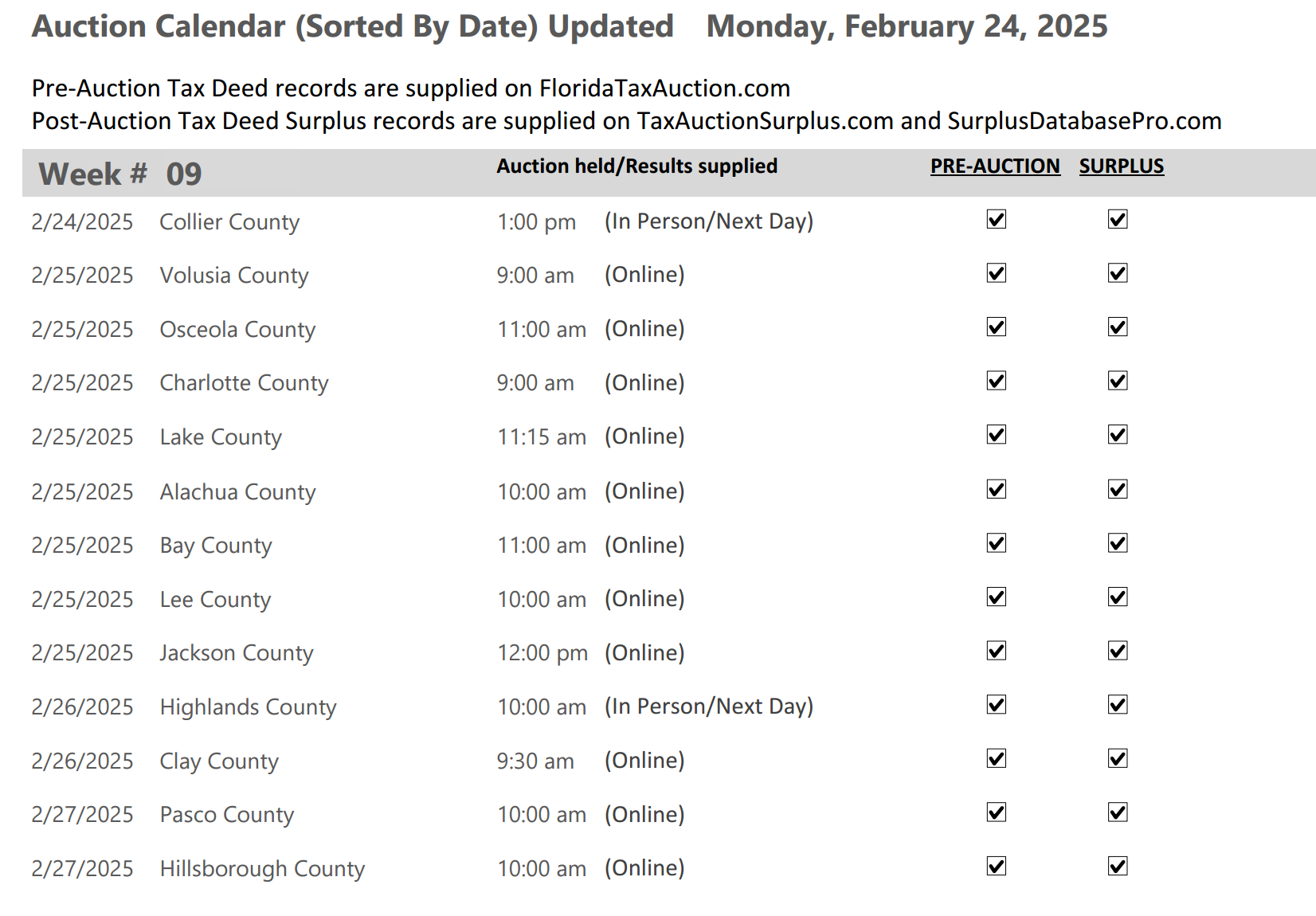Toggle Highlands County pre-auction checkbox

pyautogui.click(x=997, y=705)
